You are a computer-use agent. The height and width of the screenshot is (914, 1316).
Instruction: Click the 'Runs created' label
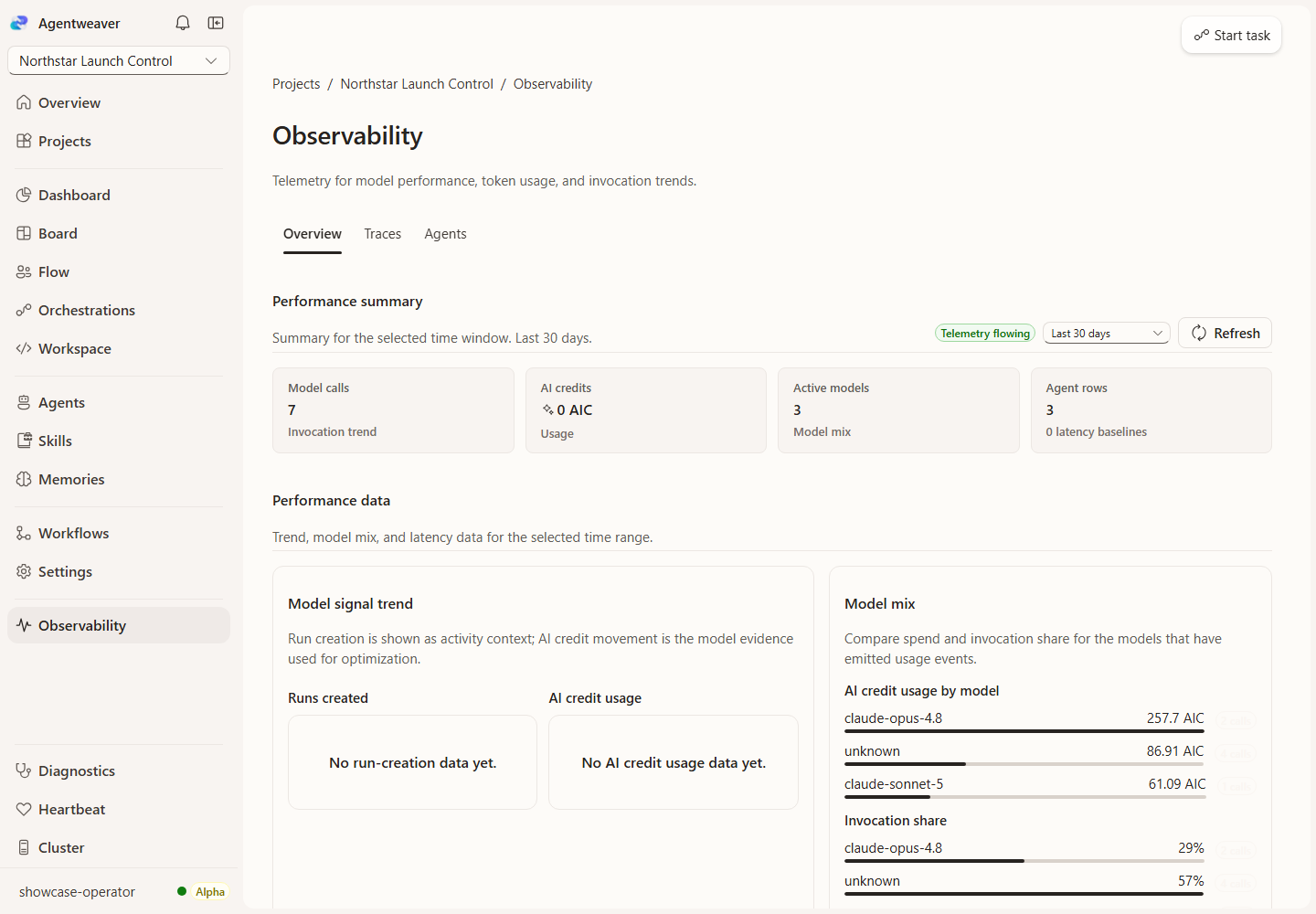coord(328,698)
